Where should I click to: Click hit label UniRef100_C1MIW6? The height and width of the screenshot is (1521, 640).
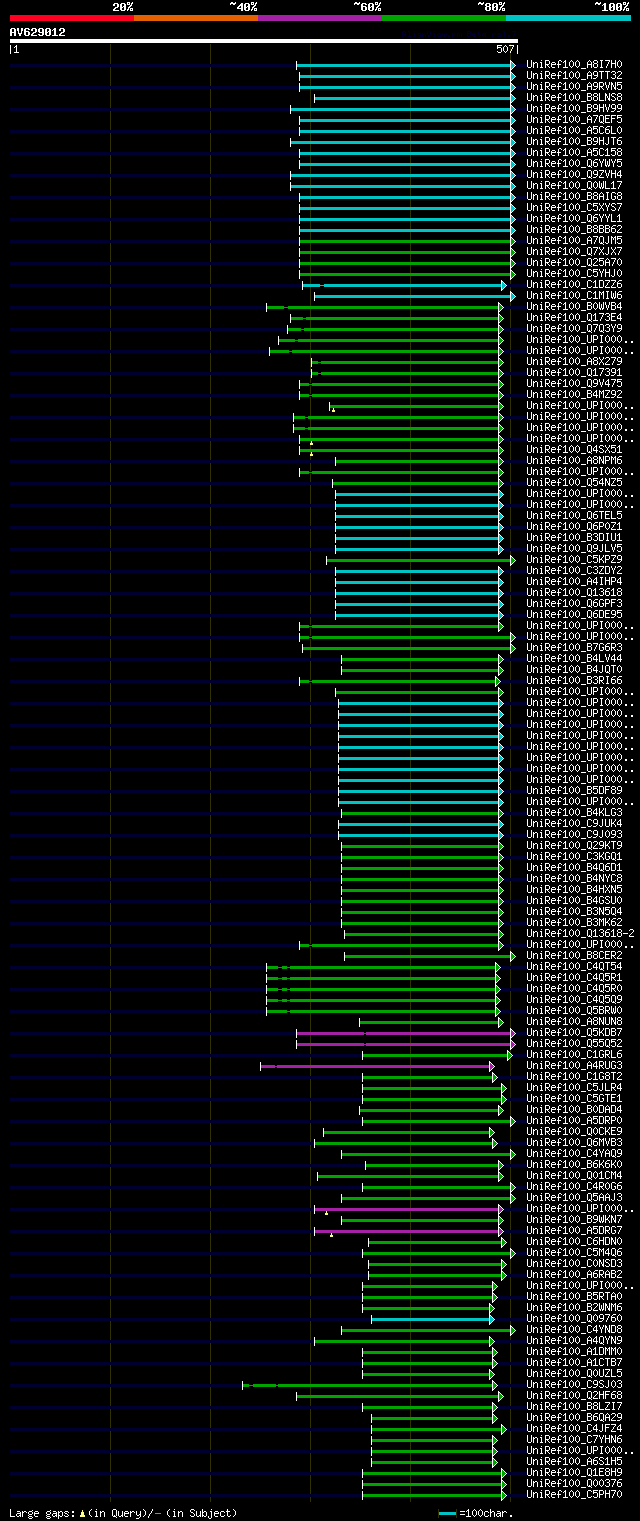[574, 296]
